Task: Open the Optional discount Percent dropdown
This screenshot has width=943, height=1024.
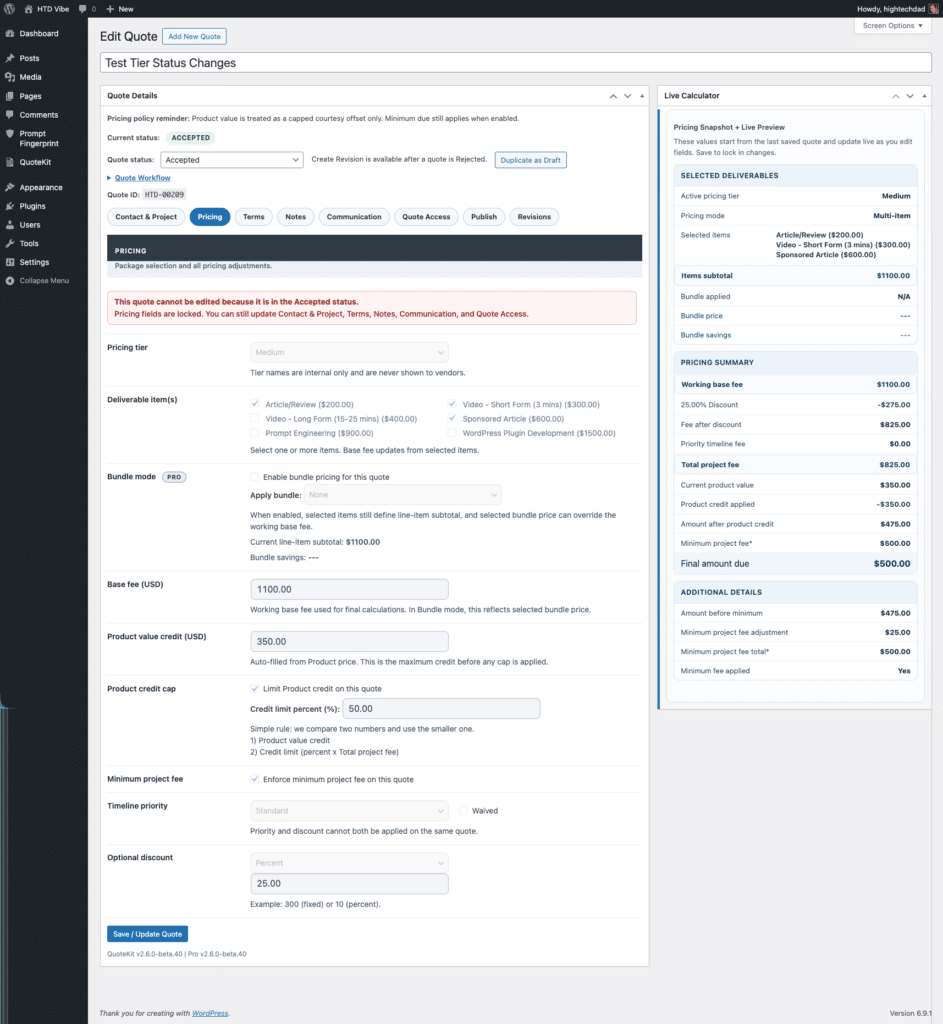Action: 349,863
